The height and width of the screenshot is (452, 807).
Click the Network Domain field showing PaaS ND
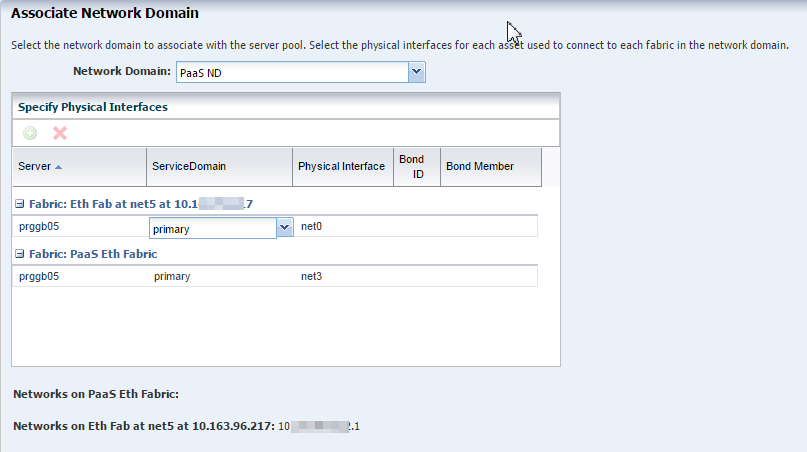point(292,73)
